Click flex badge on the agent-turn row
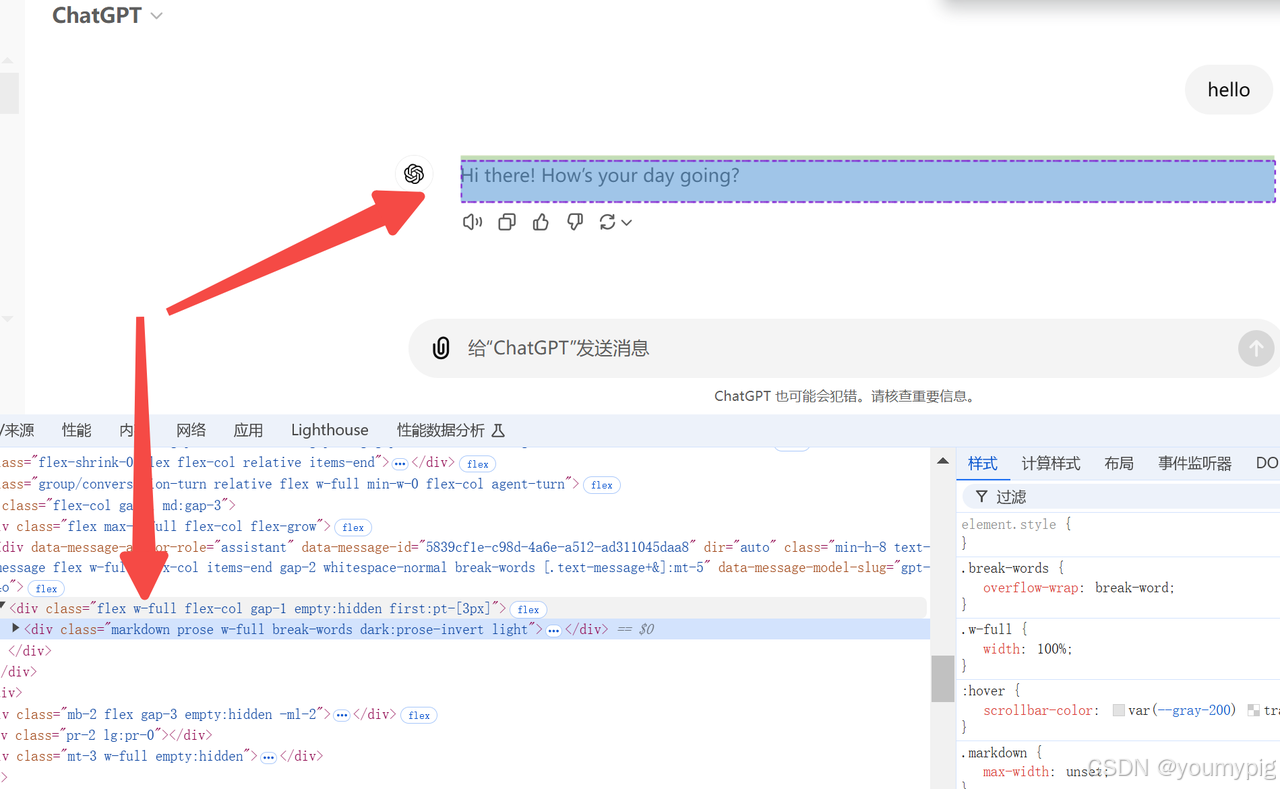Viewport: 1280px width, 789px height. click(x=602, y=485)
